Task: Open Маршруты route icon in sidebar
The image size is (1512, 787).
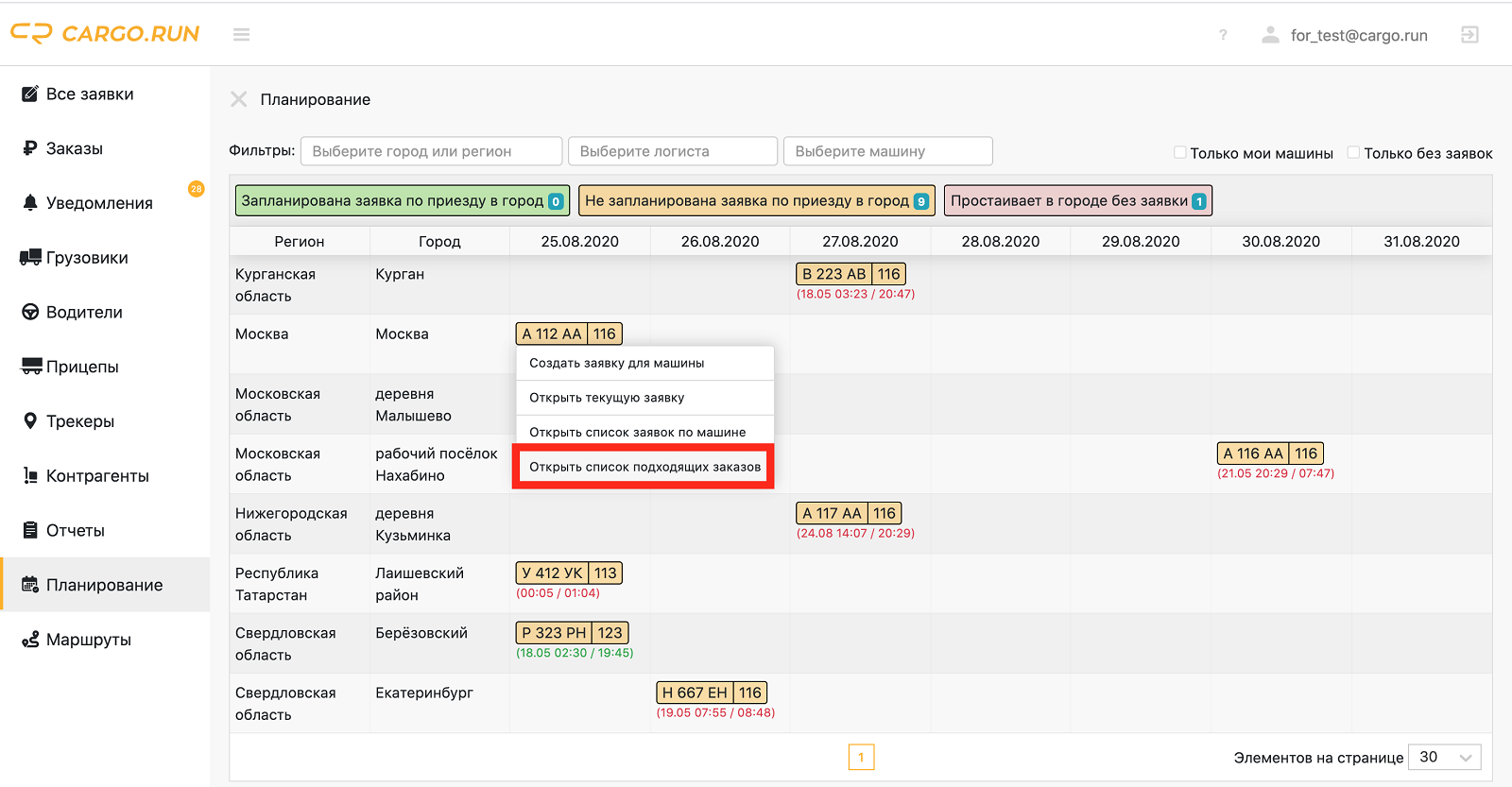Action: (30, 640)
